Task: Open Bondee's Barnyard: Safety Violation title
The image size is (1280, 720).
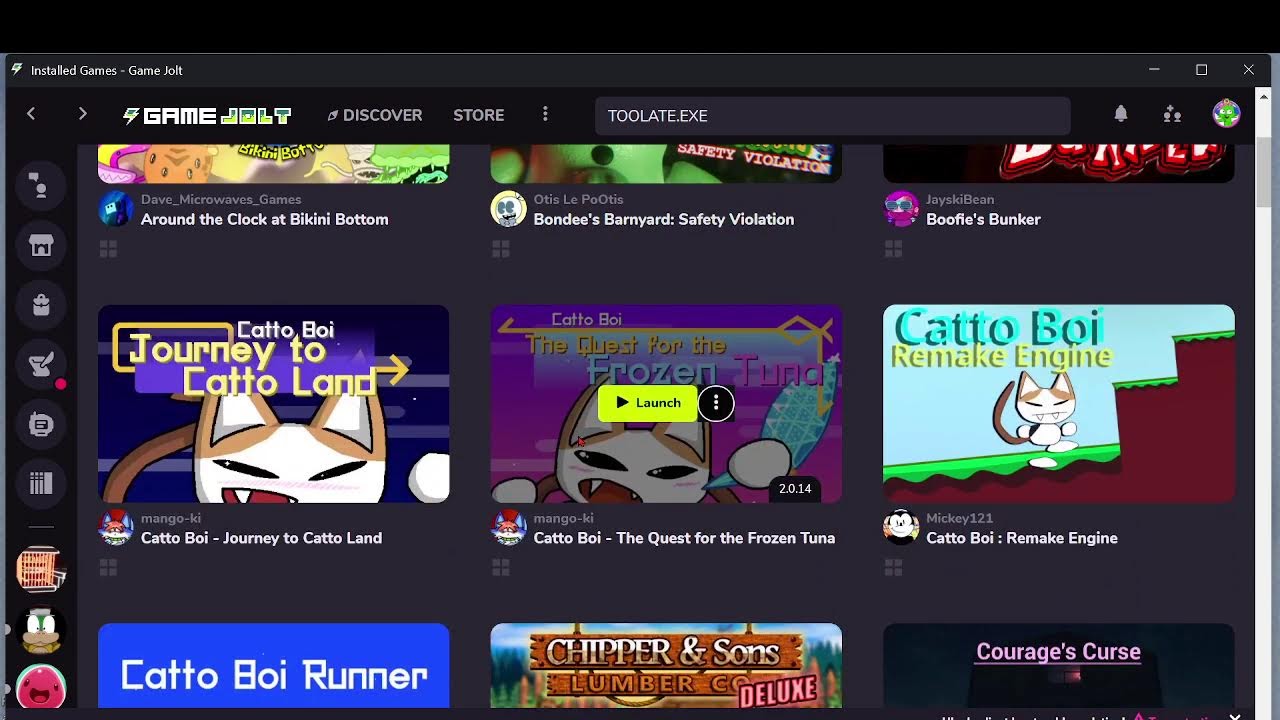Action: [664, 219]
